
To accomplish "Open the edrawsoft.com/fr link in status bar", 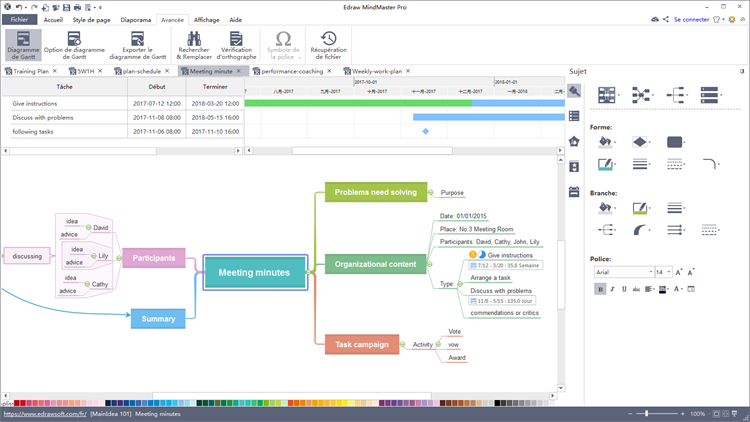I will pos(45,414).
